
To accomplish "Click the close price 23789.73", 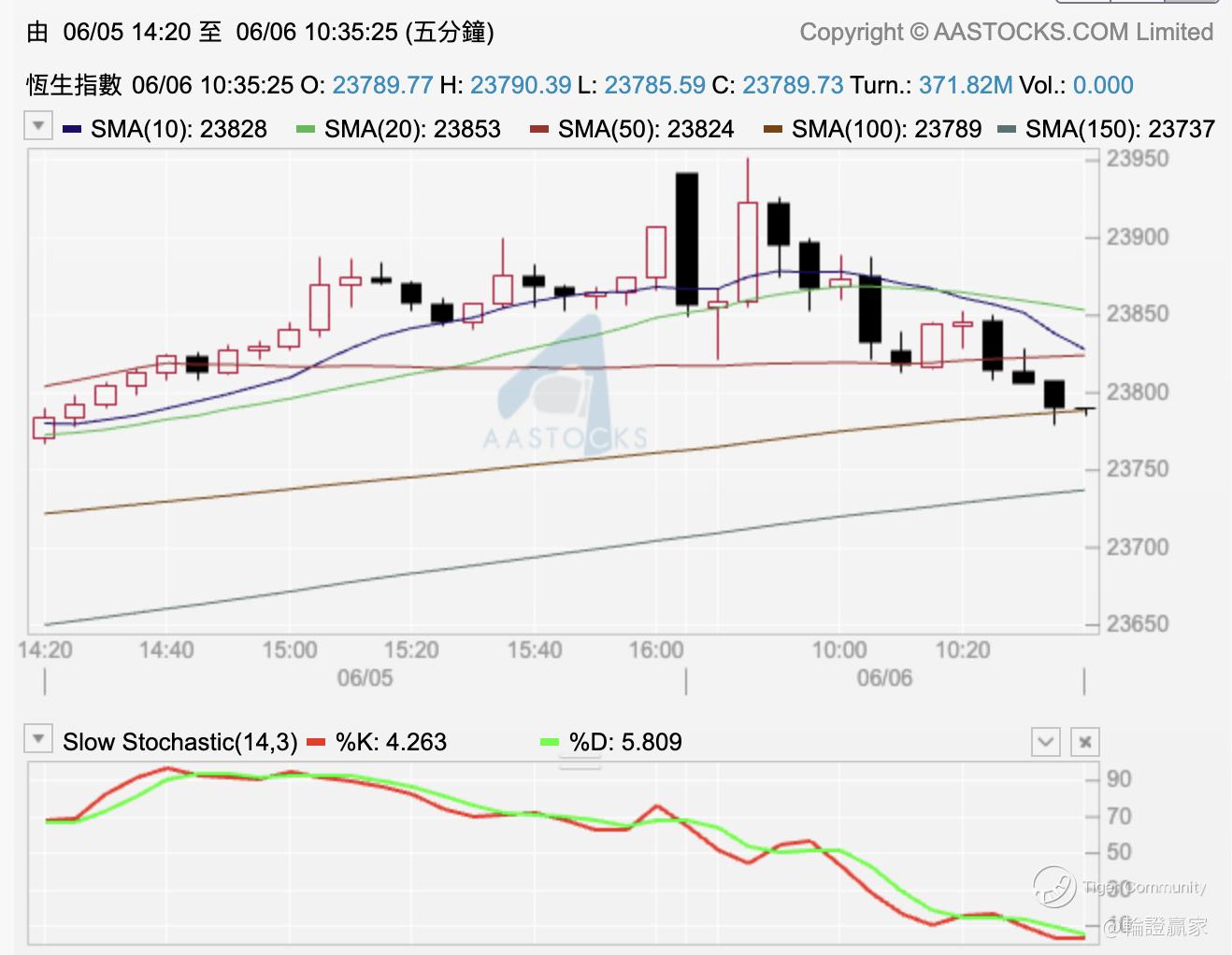I will tap(793, 85).
